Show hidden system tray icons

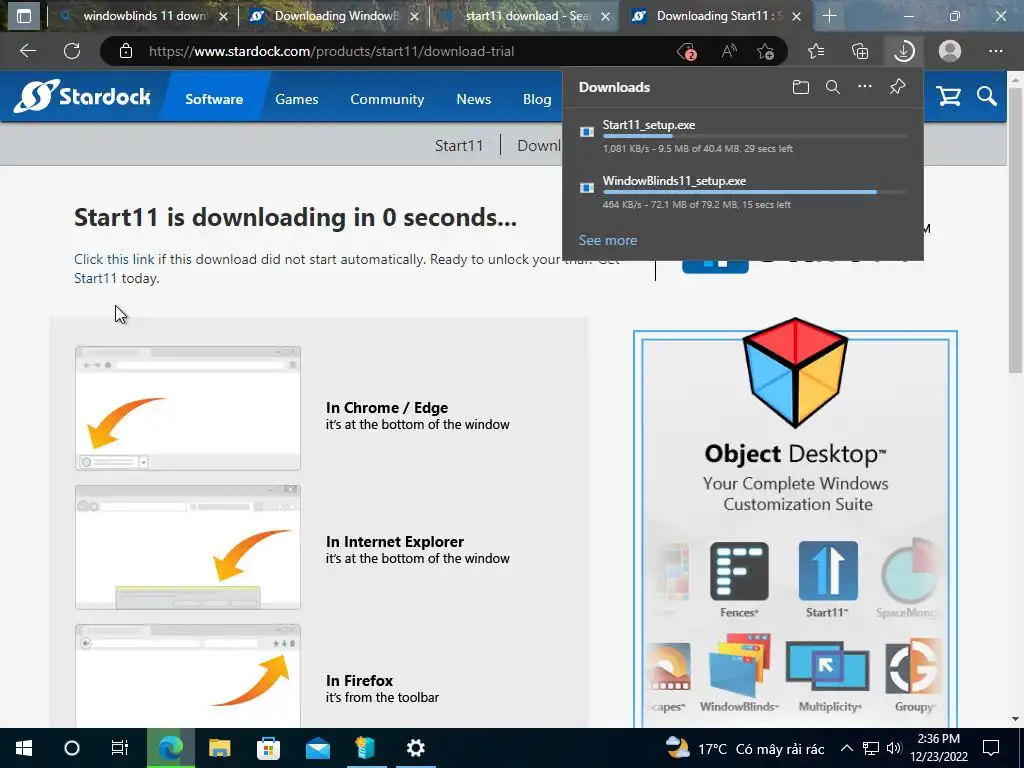[846, 748]
